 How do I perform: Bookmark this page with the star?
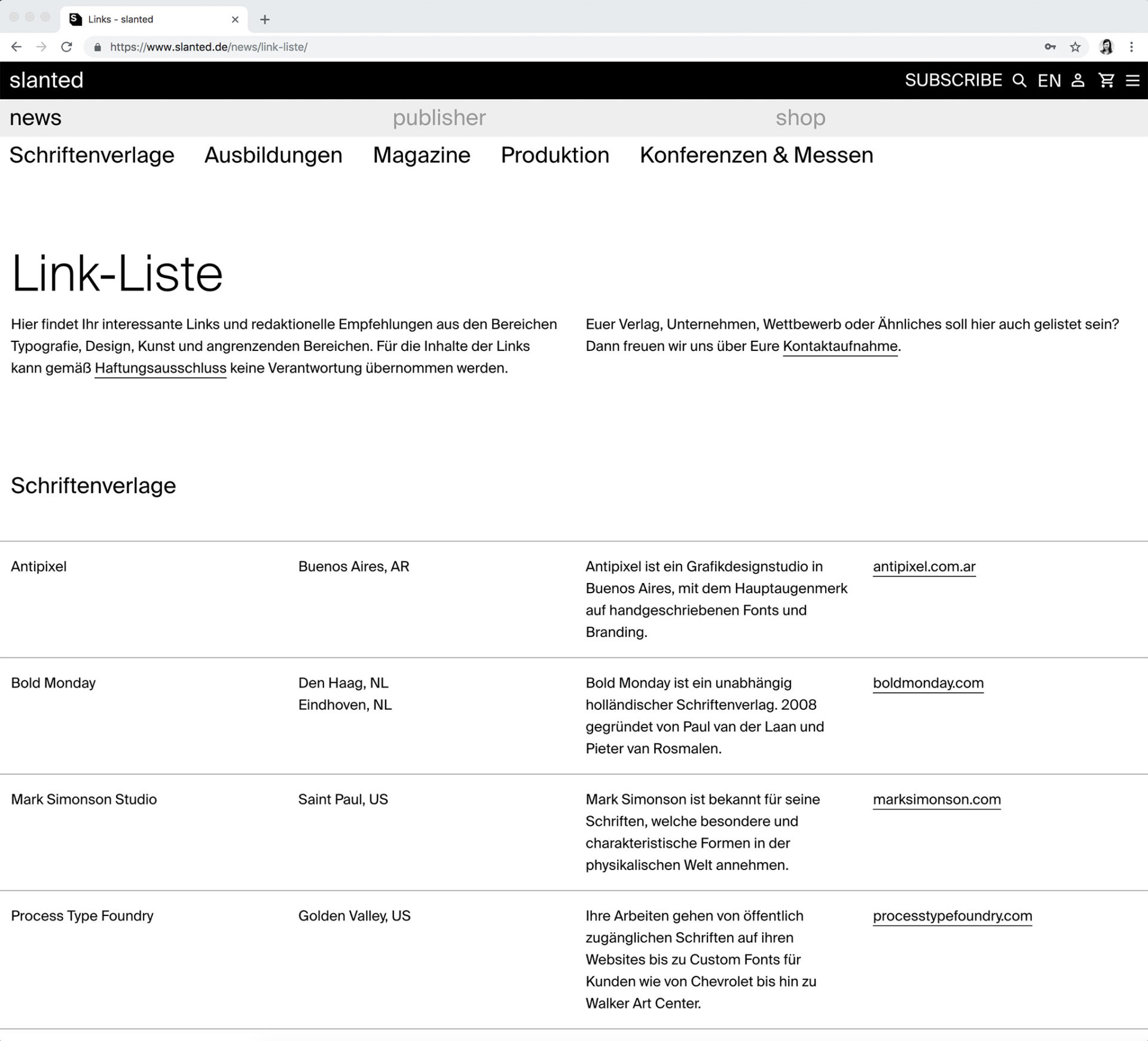point(1075,47)
